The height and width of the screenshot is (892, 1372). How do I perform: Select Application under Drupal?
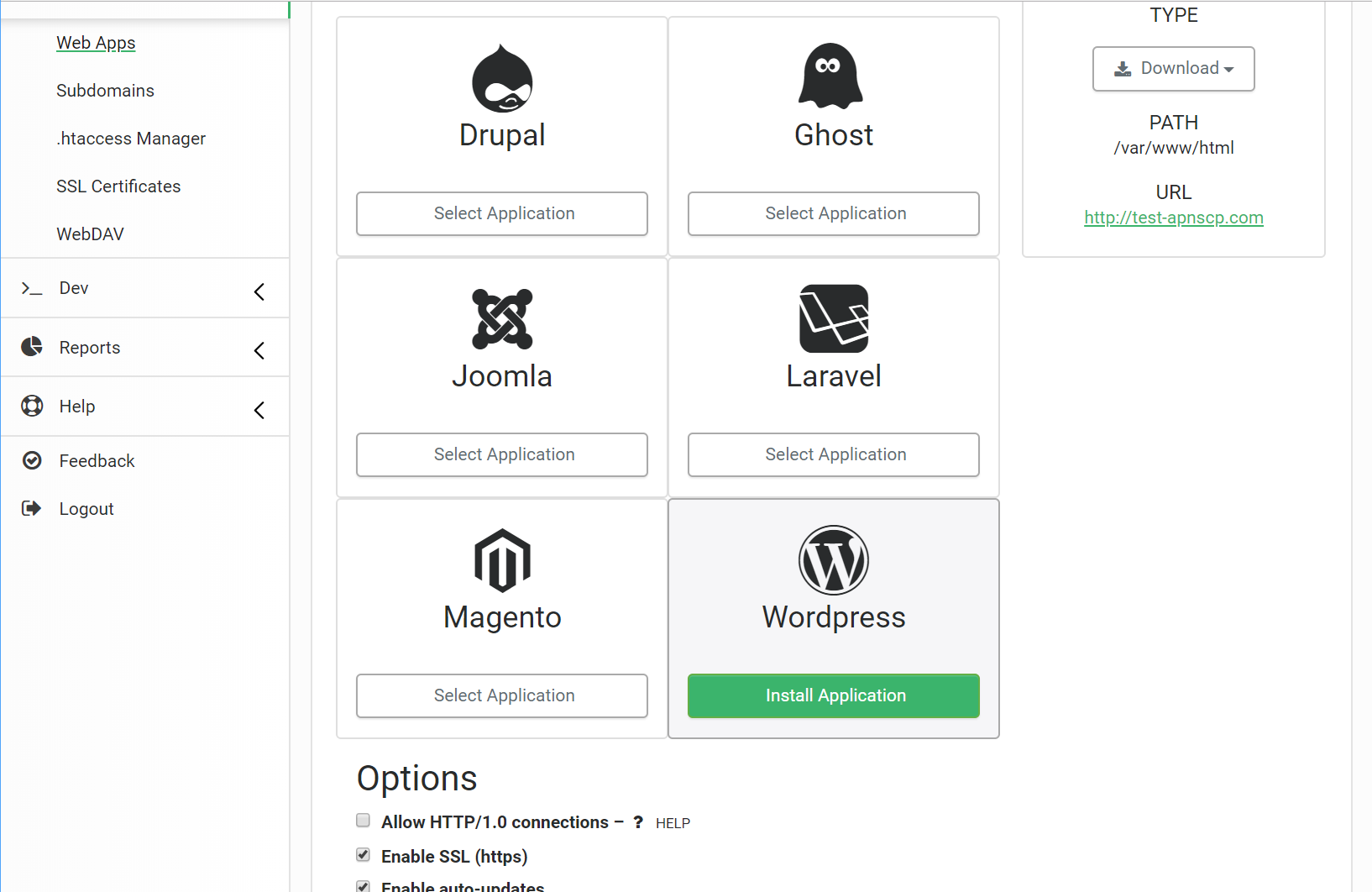click(502, 213)
